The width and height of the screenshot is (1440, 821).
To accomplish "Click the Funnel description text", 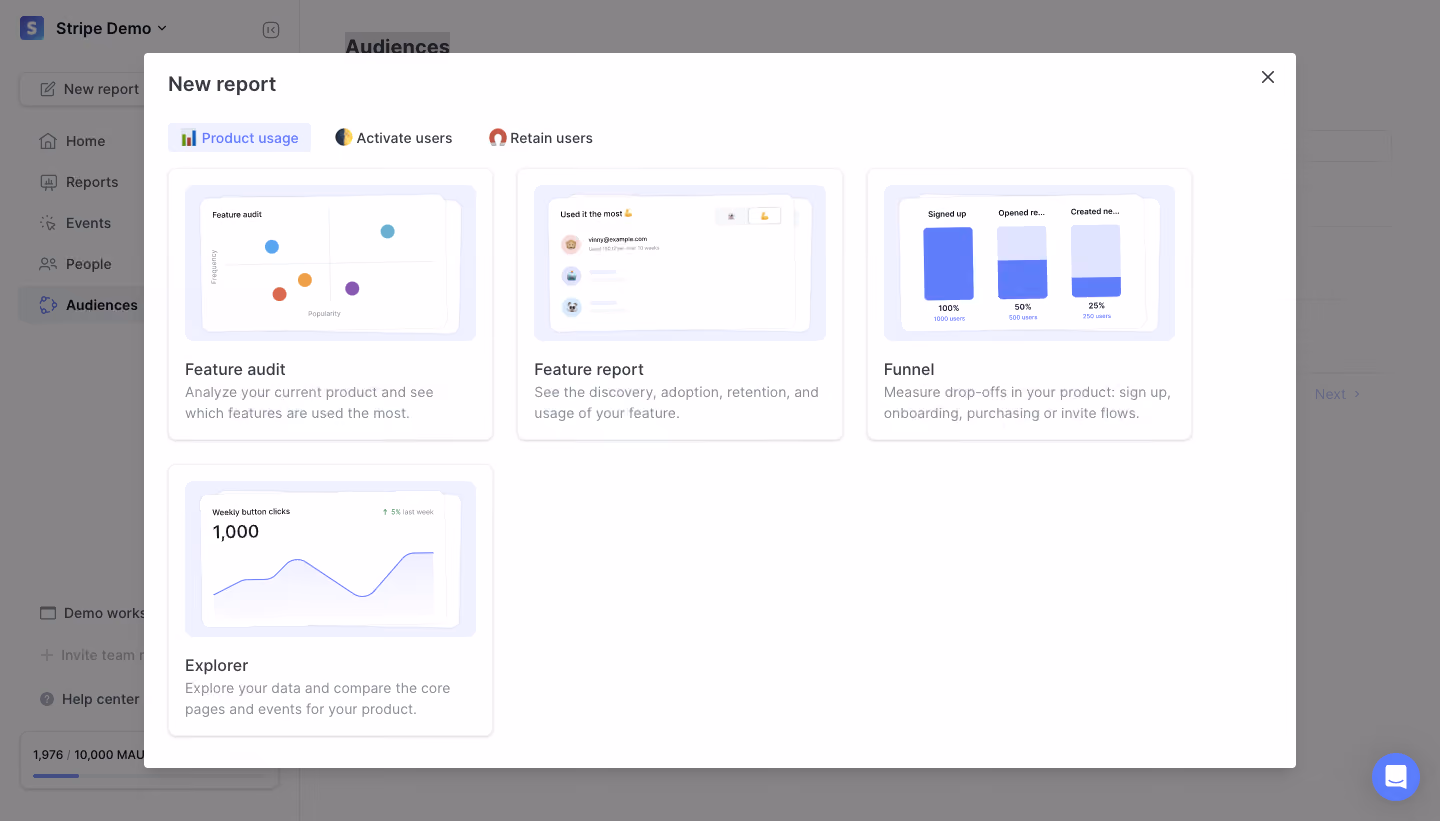I will pyautogui.click(x=1027, y=403).
